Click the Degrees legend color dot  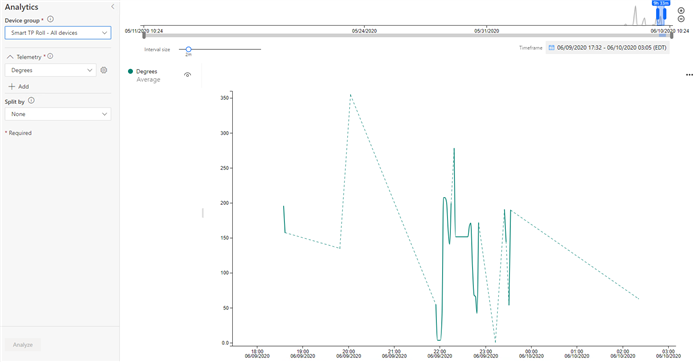point(131,71)
